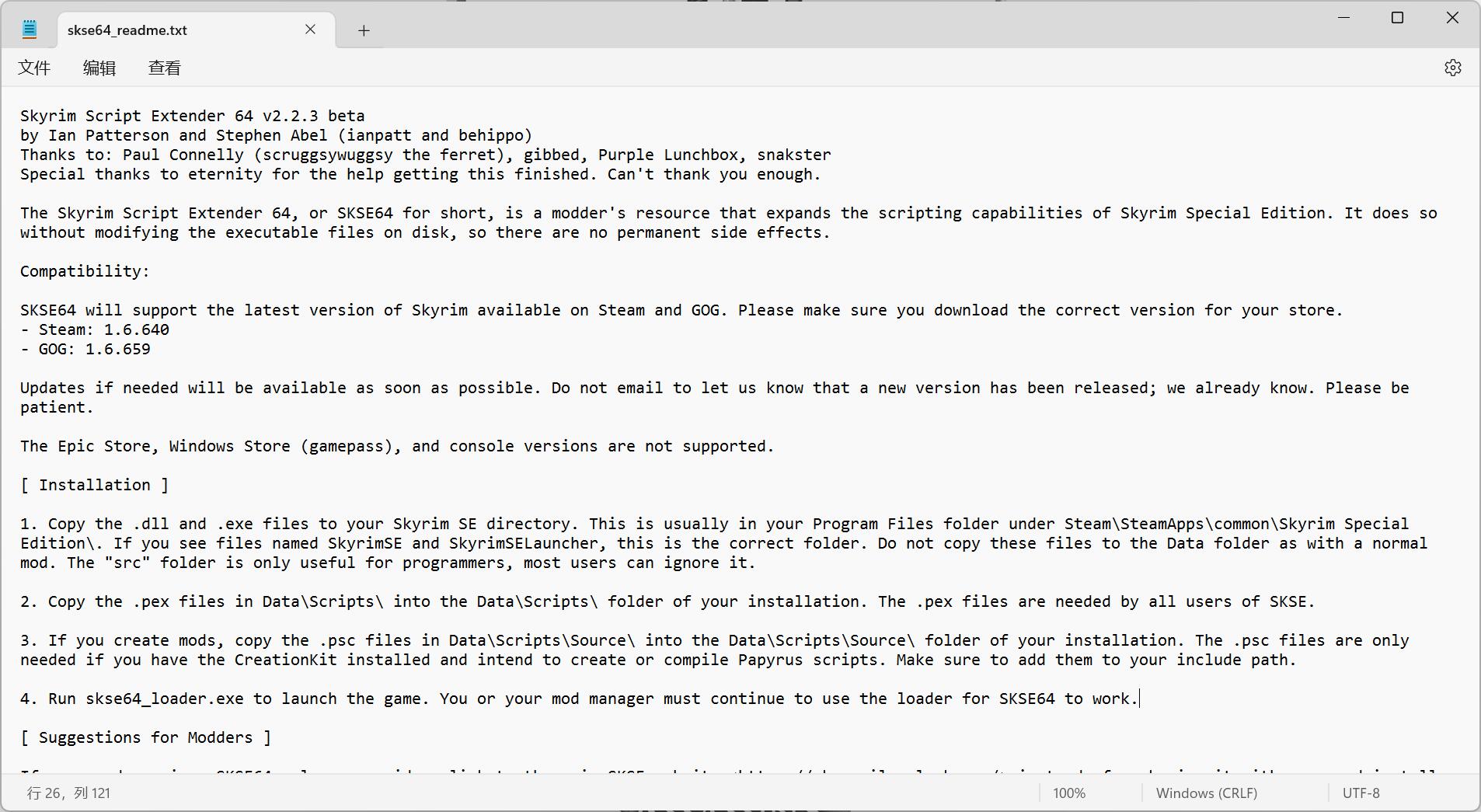
Task: Click the line starting 'Thanks to: Paul Connelly'
Action: 426,155
